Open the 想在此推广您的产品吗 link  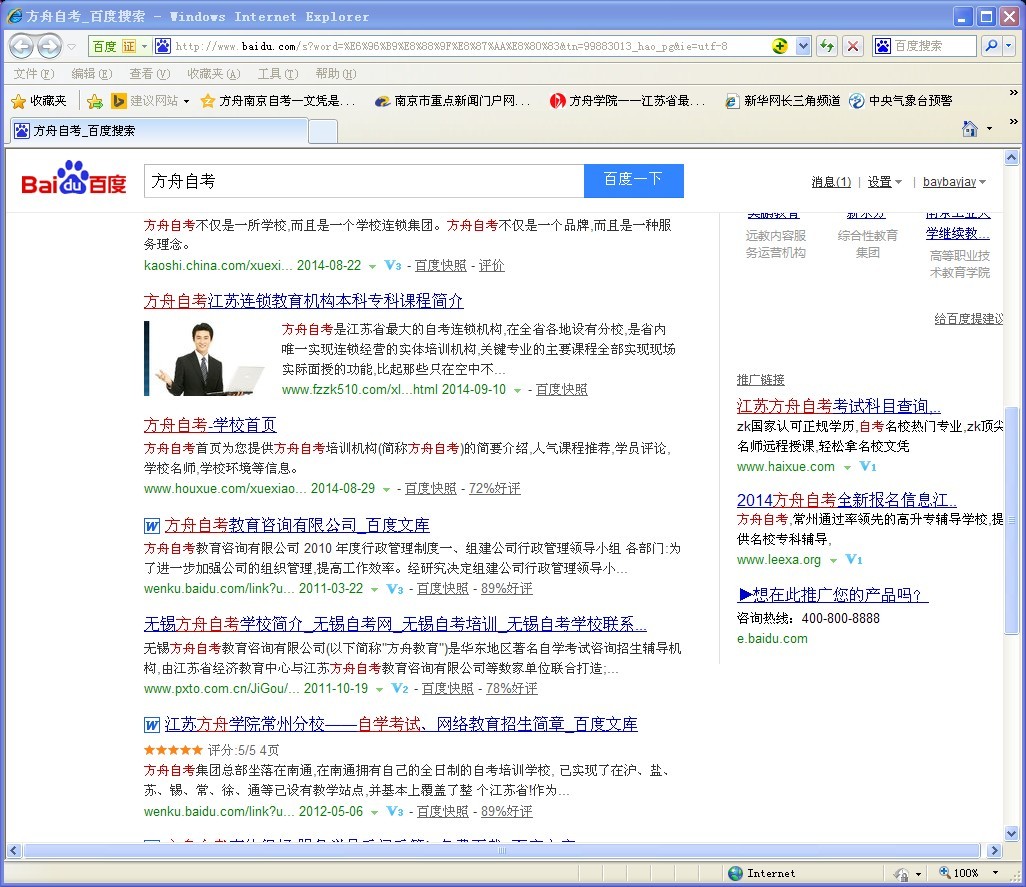click(x=832, y=595)
